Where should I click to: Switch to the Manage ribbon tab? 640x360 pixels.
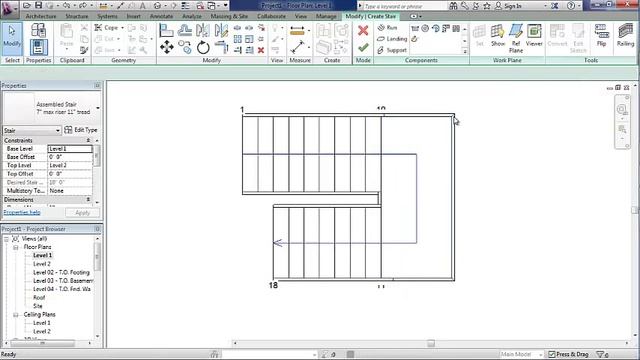pyautogui.click(x=326, y=16)
